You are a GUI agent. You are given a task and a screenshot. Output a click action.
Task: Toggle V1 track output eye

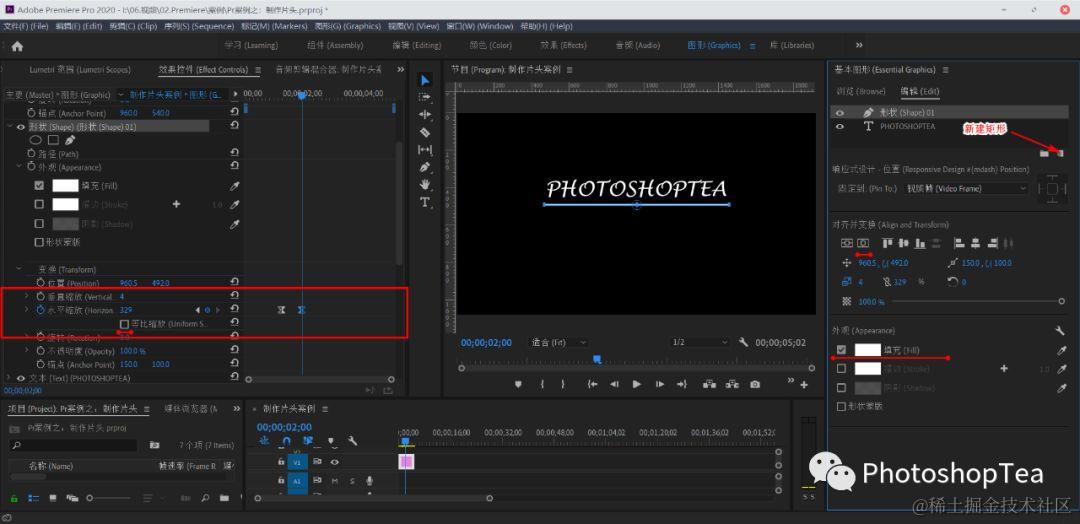(x=335, y=462)
